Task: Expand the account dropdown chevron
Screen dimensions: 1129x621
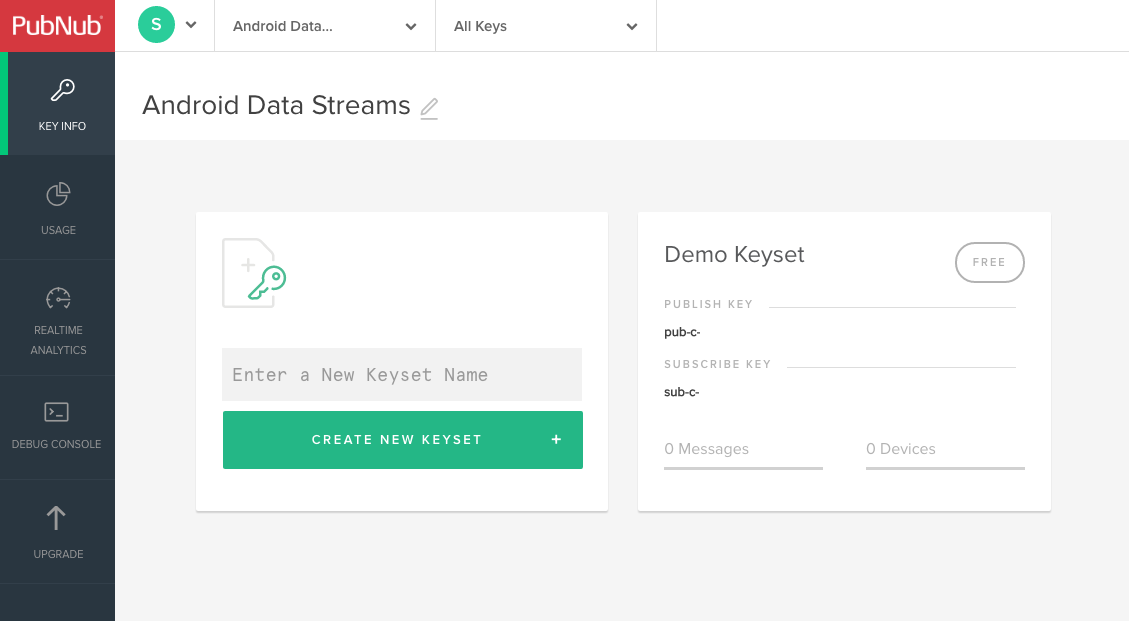Action: 191,26
